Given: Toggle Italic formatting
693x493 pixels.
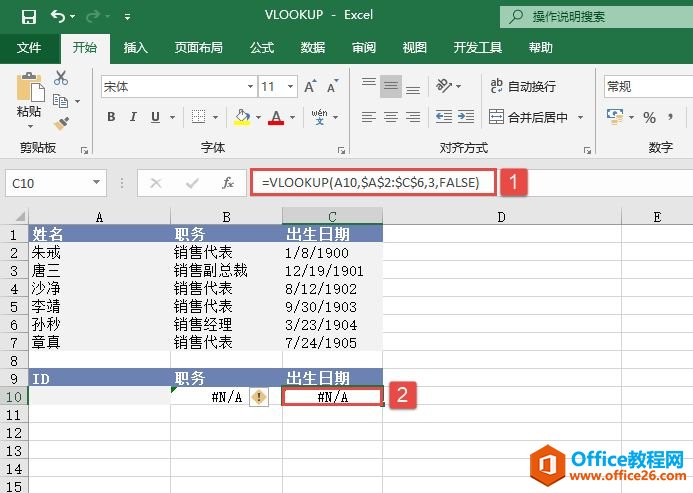Looking at the screenshot, I should pos(133,117).
